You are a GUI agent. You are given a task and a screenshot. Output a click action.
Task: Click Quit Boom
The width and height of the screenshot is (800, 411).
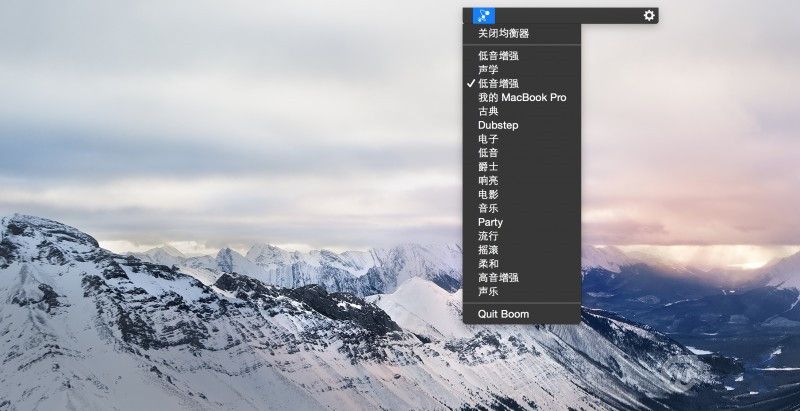(503, 314)
